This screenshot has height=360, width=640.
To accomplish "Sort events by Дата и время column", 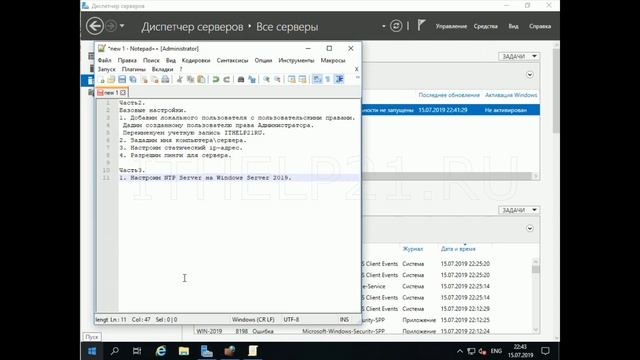I will 458,249.
